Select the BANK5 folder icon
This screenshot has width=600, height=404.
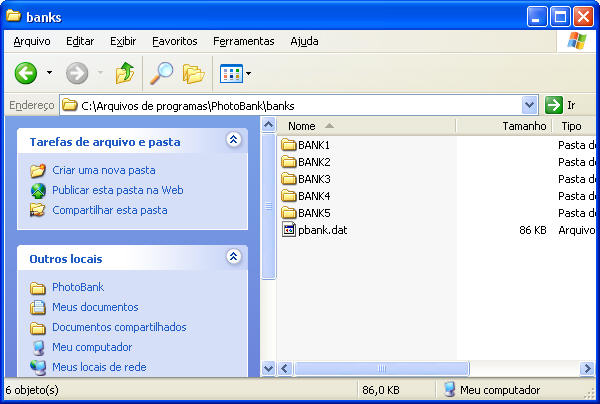click(289, 213)
